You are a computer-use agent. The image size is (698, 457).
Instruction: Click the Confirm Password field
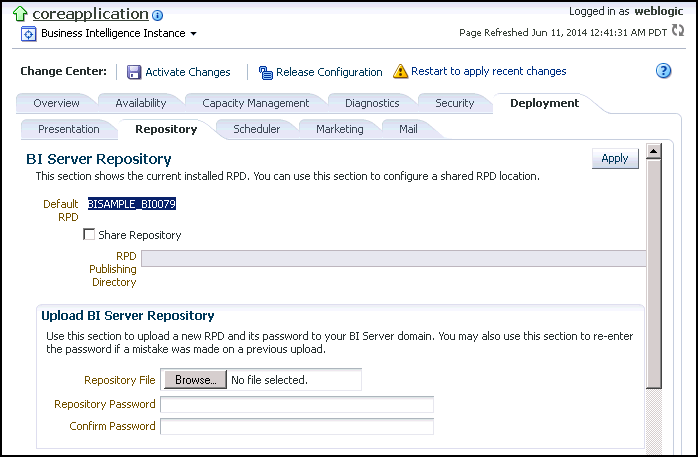click(x=297, y=426)
